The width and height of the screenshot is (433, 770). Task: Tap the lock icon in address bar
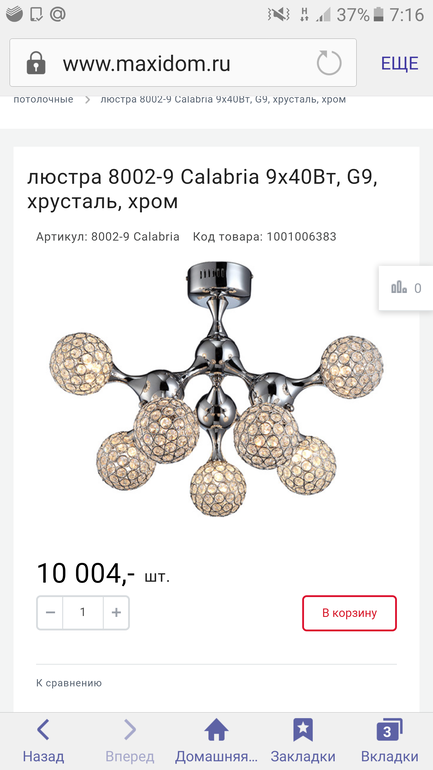[x=36, y=63]
